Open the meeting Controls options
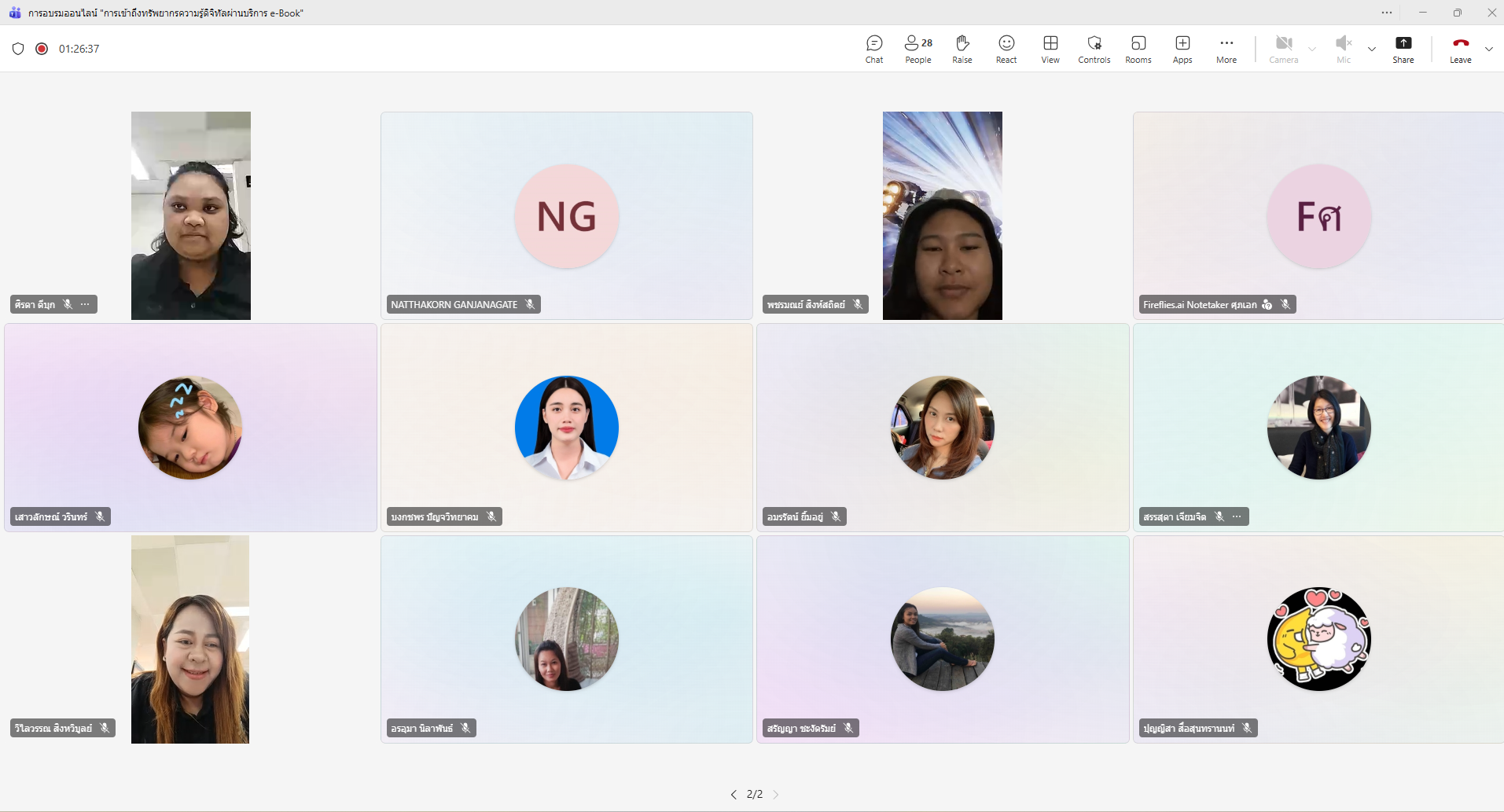This screenshot has width=1504, height=812. 1094,49
